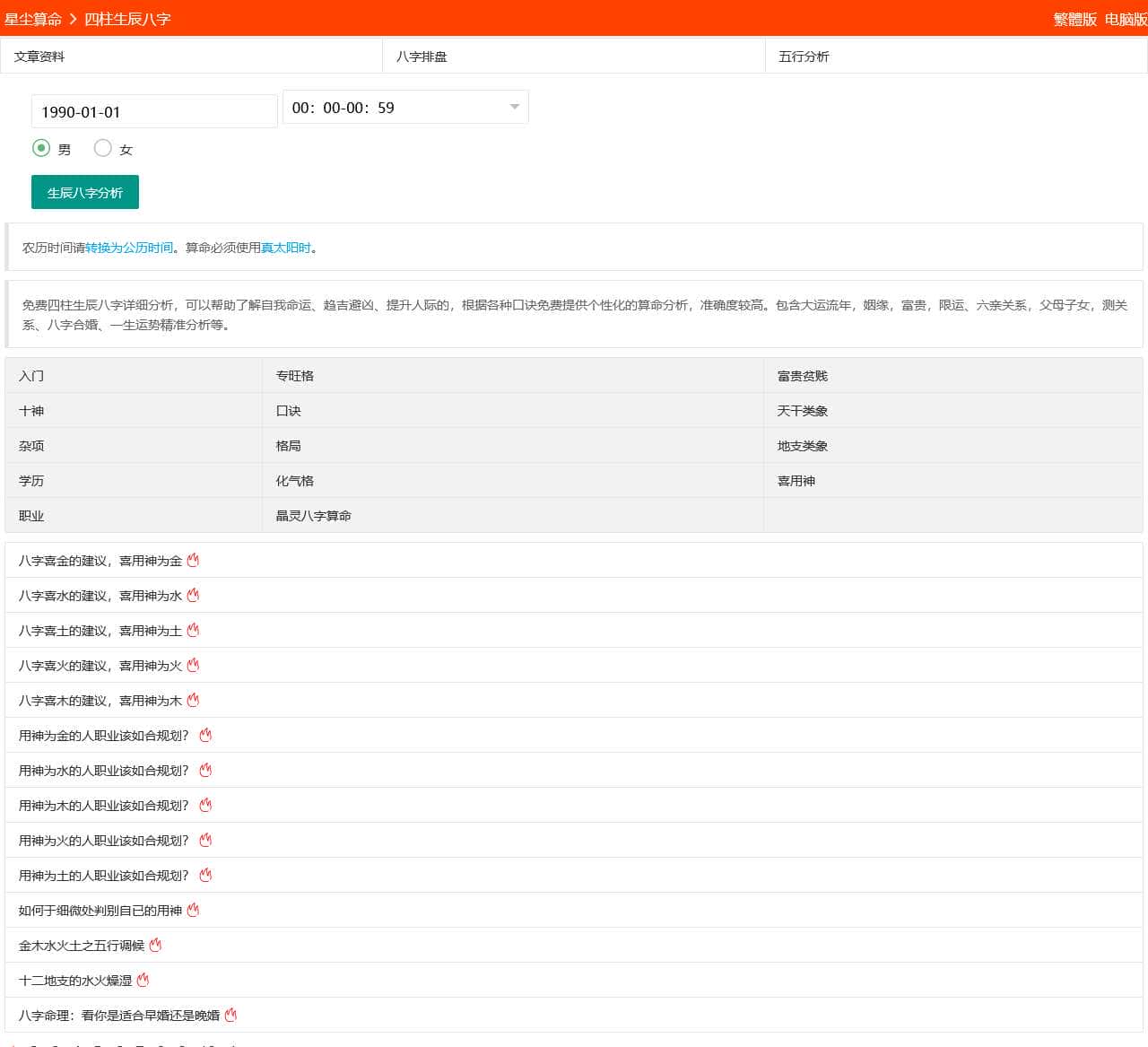Open 杂项 category
Image resolution: width=1148 pixels, height=1047 pixels.
pos(31,446)
